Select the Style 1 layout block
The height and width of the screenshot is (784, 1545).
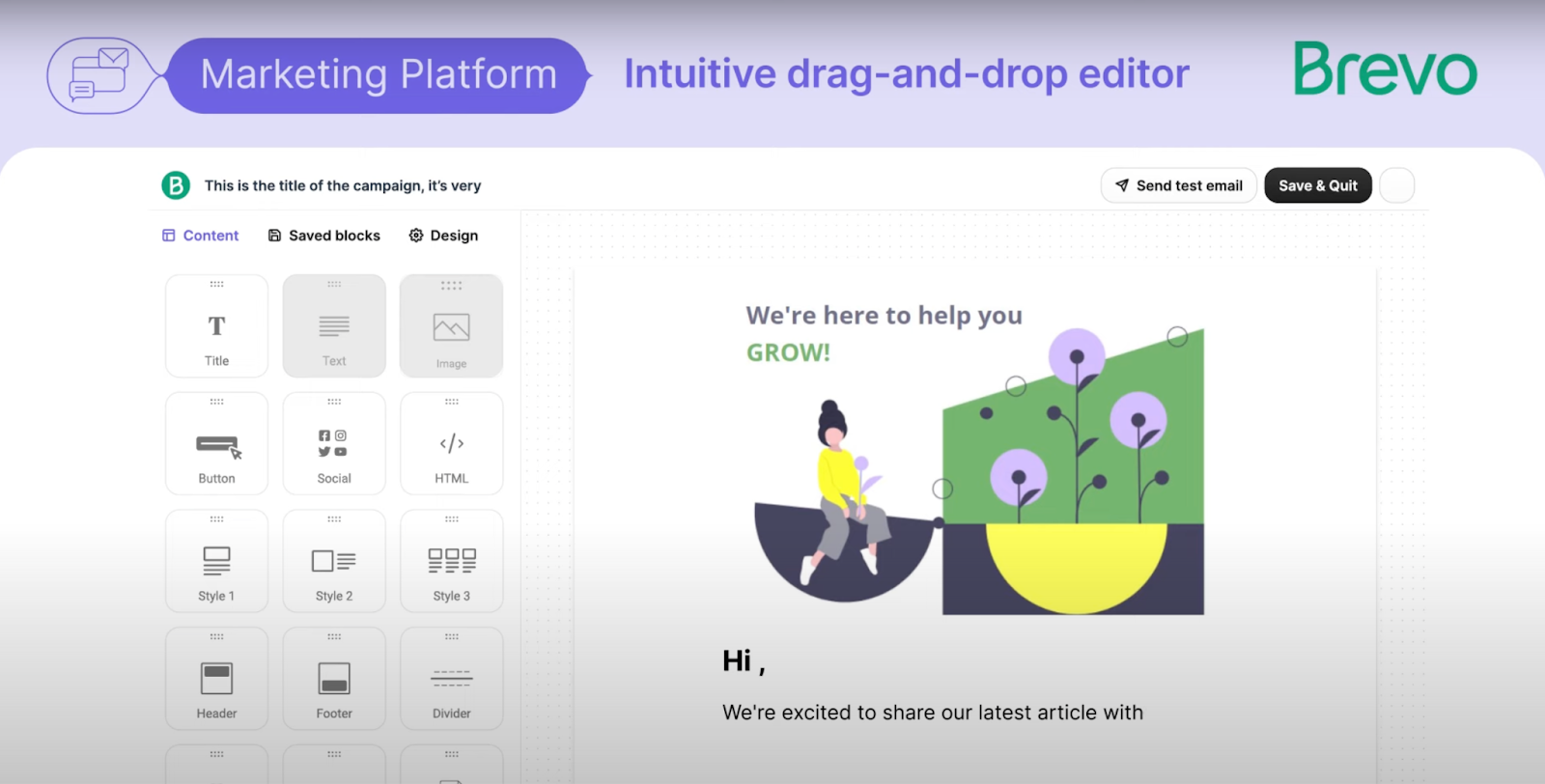click(x=216, y=562)
